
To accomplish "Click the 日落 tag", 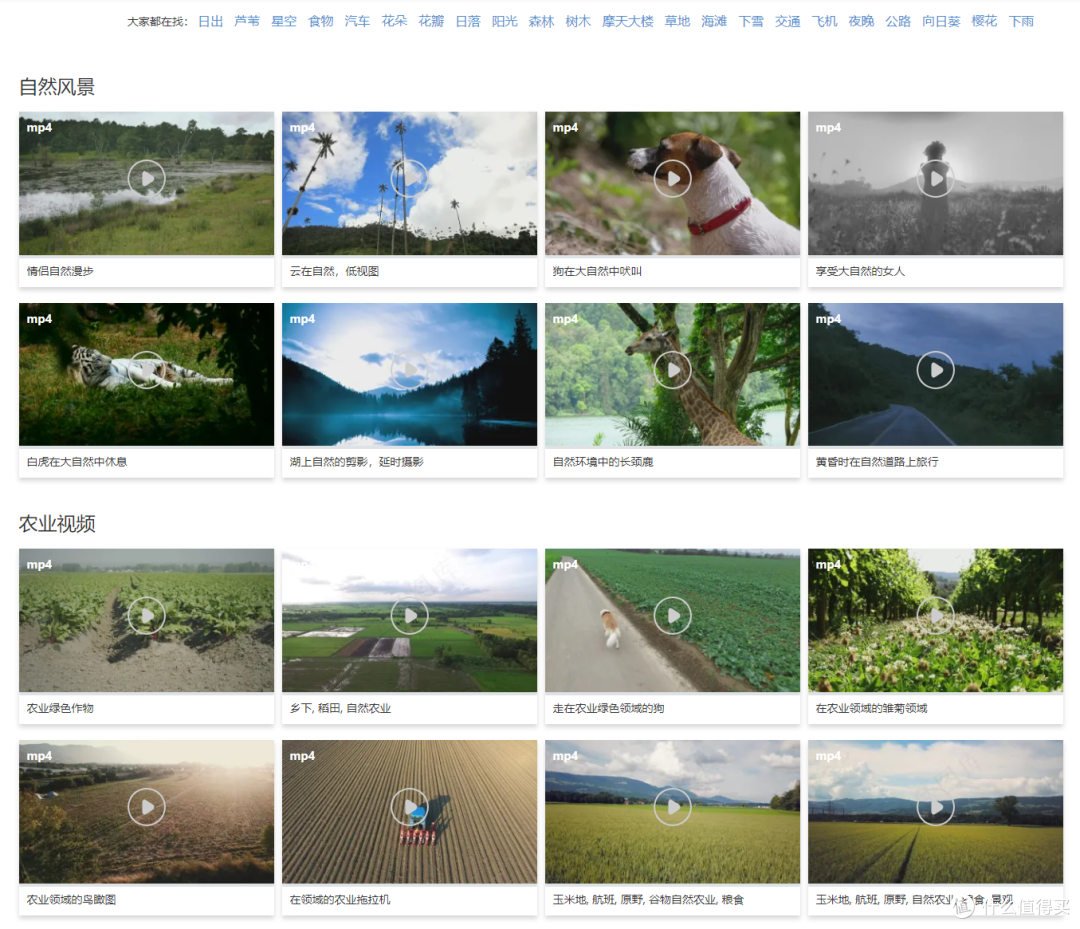I will pyautogui.click(x=468, y=21).
